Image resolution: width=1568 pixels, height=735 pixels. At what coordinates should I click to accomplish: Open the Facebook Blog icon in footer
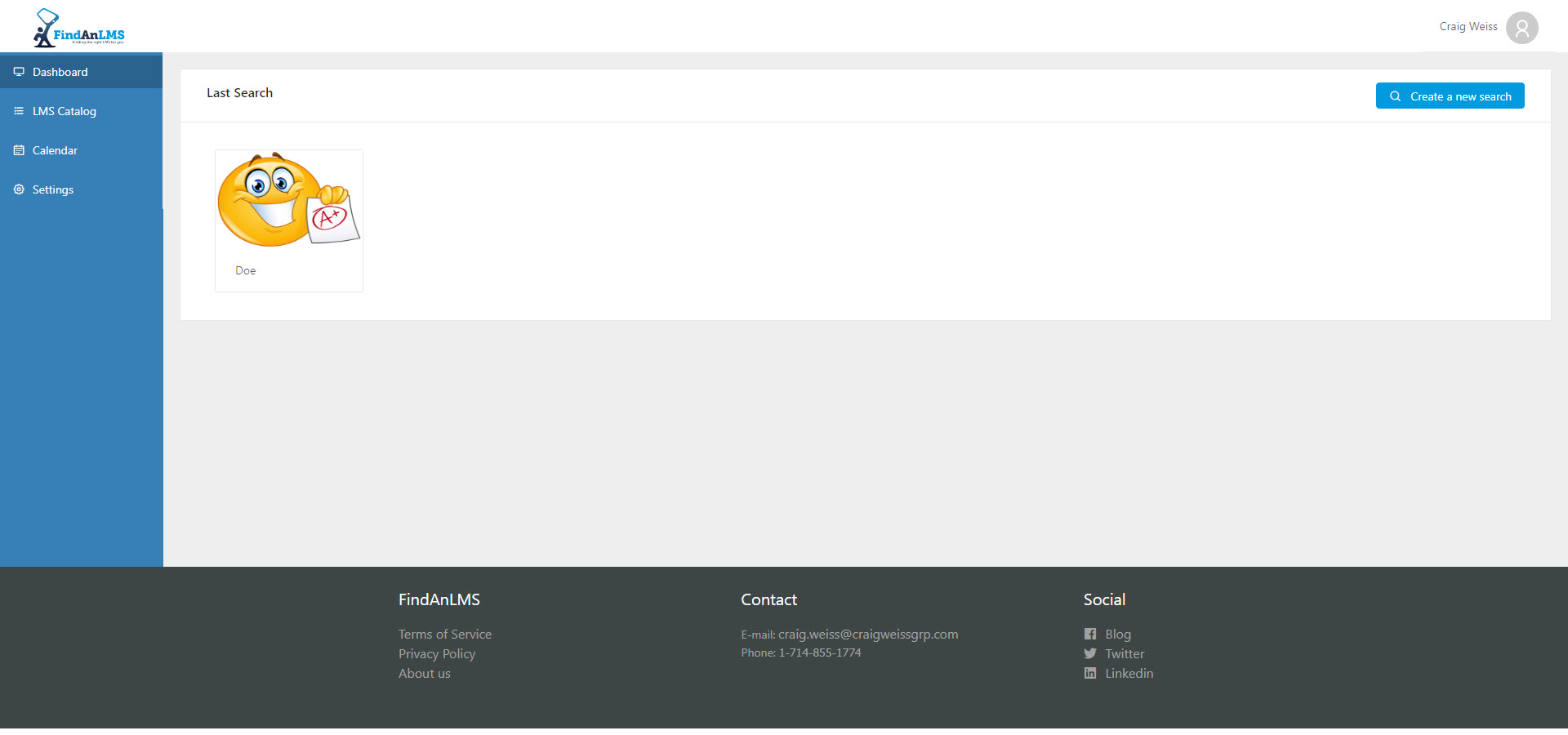1089,634
